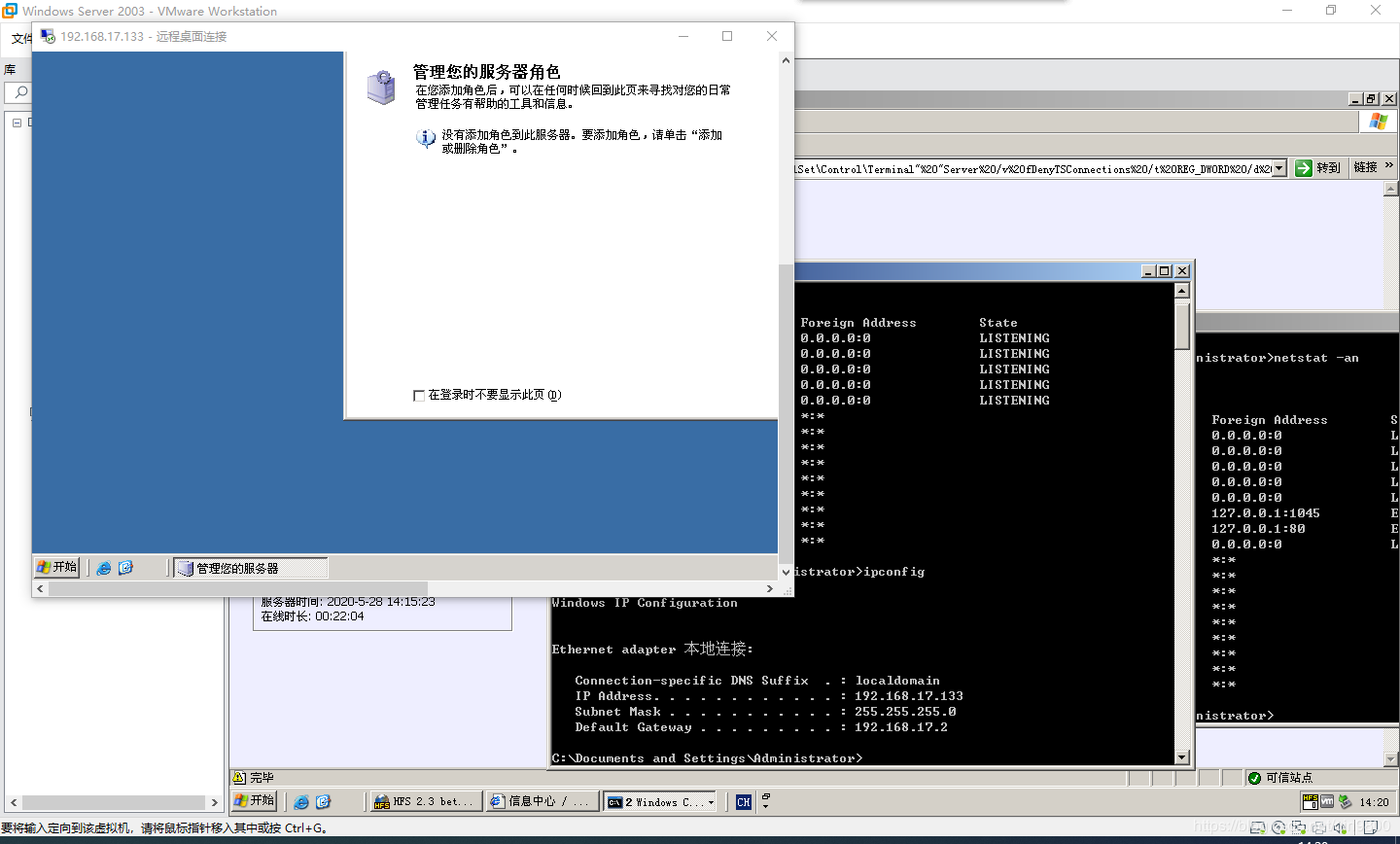Click the Windows flag logo in IE toolbar
The image size is (1400, 844).
click(1378, 121)
